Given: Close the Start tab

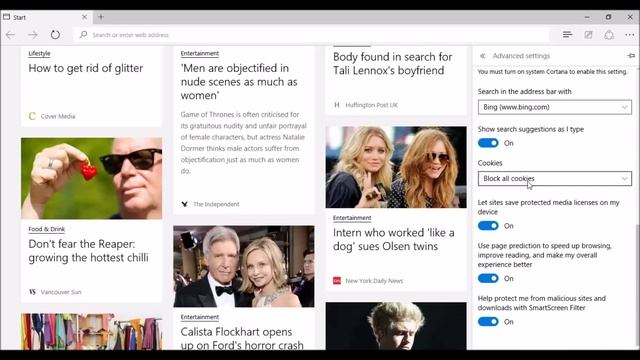Looking at the screenshot, I should [84, 17].
